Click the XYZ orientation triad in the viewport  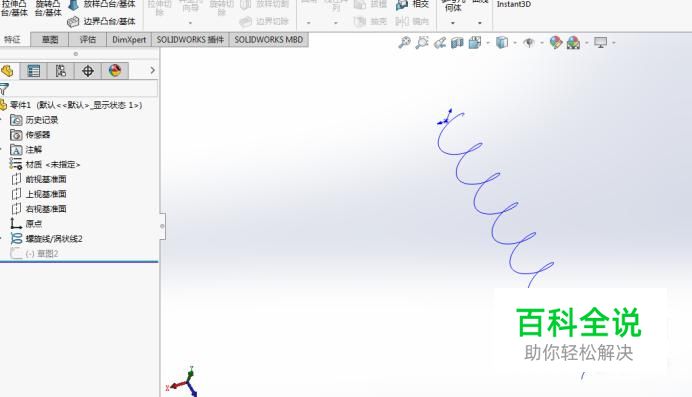click(182, 382)
